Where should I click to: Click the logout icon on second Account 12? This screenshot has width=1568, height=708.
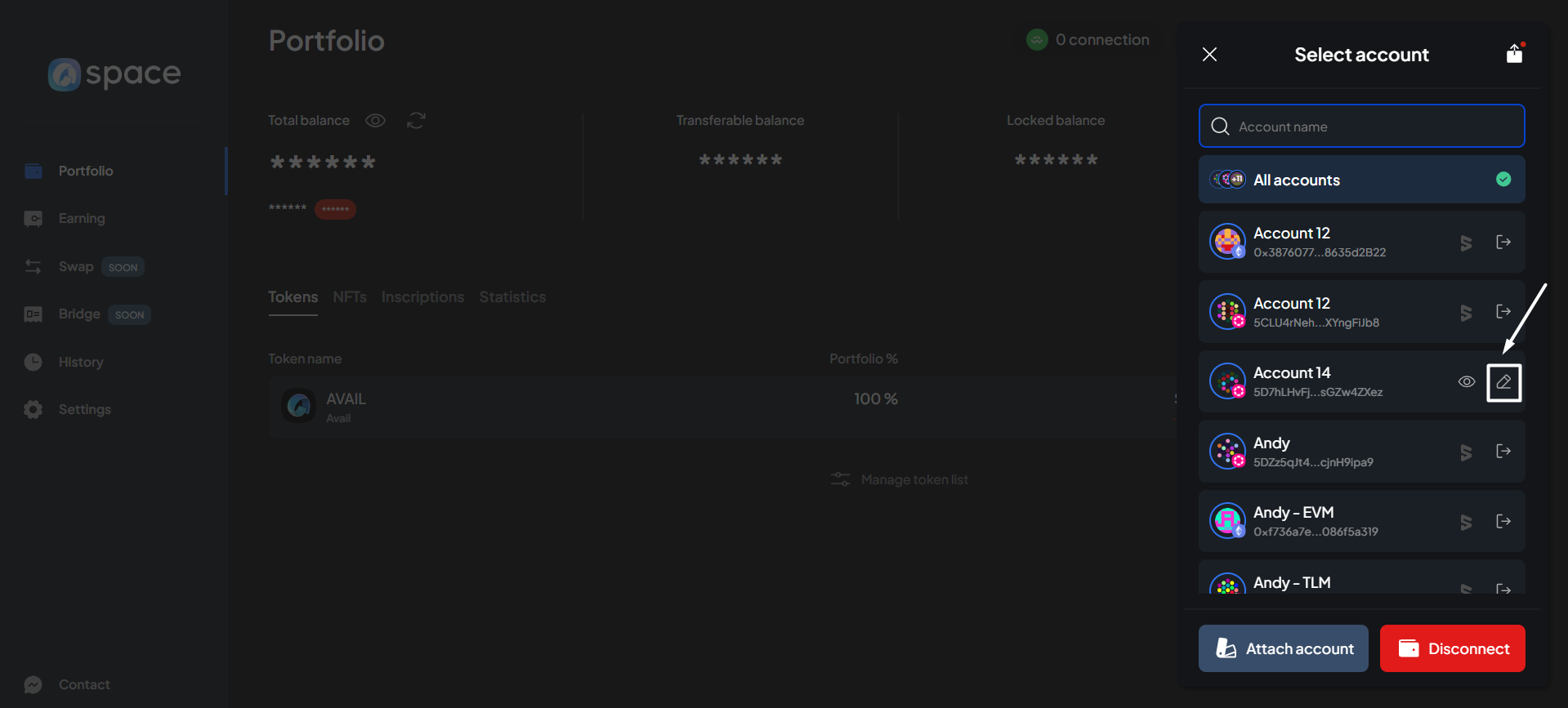pos(1503,312)
